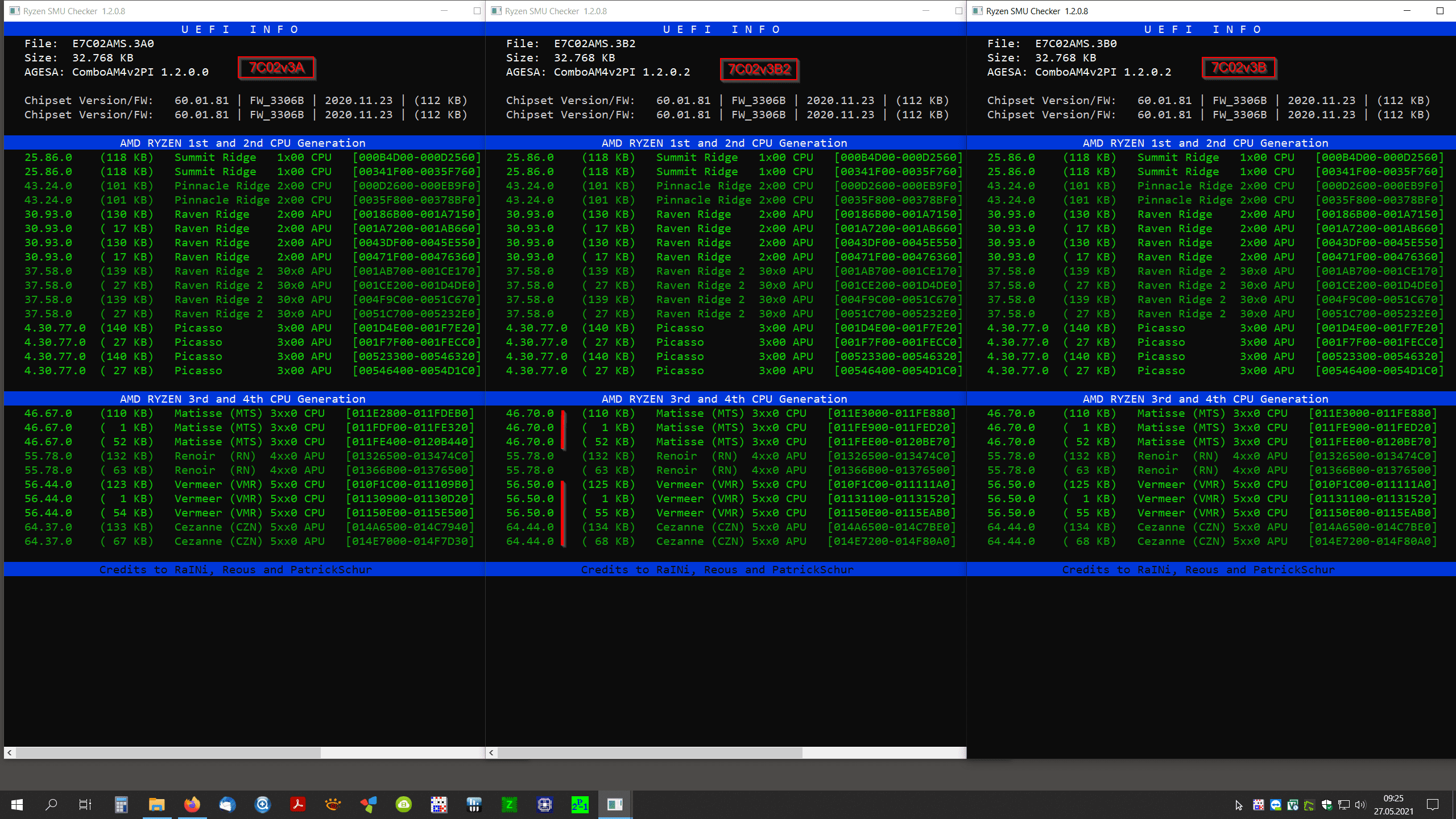The width and height of the screenshot is (1456, 819).
Task: Switch to Firefox on the taskbar
Action: [x=192, y=804]
